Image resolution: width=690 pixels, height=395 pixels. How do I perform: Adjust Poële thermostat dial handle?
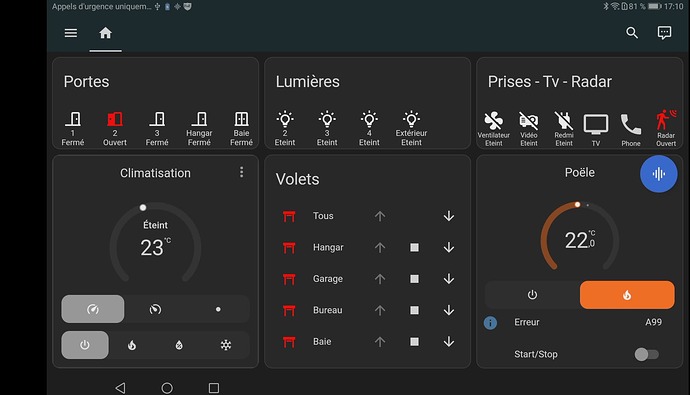click(x=577, y=205)
